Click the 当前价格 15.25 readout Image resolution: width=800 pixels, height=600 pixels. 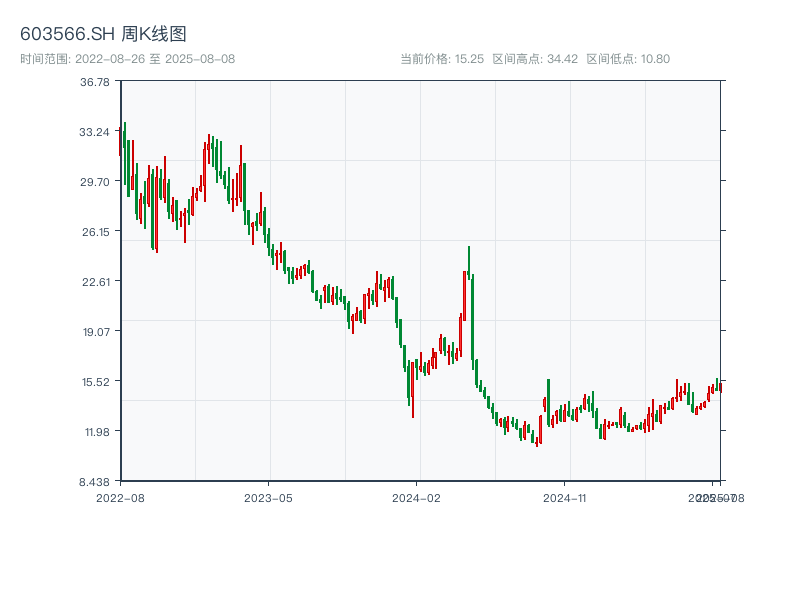pyautogui.click(x=442, y=59)
